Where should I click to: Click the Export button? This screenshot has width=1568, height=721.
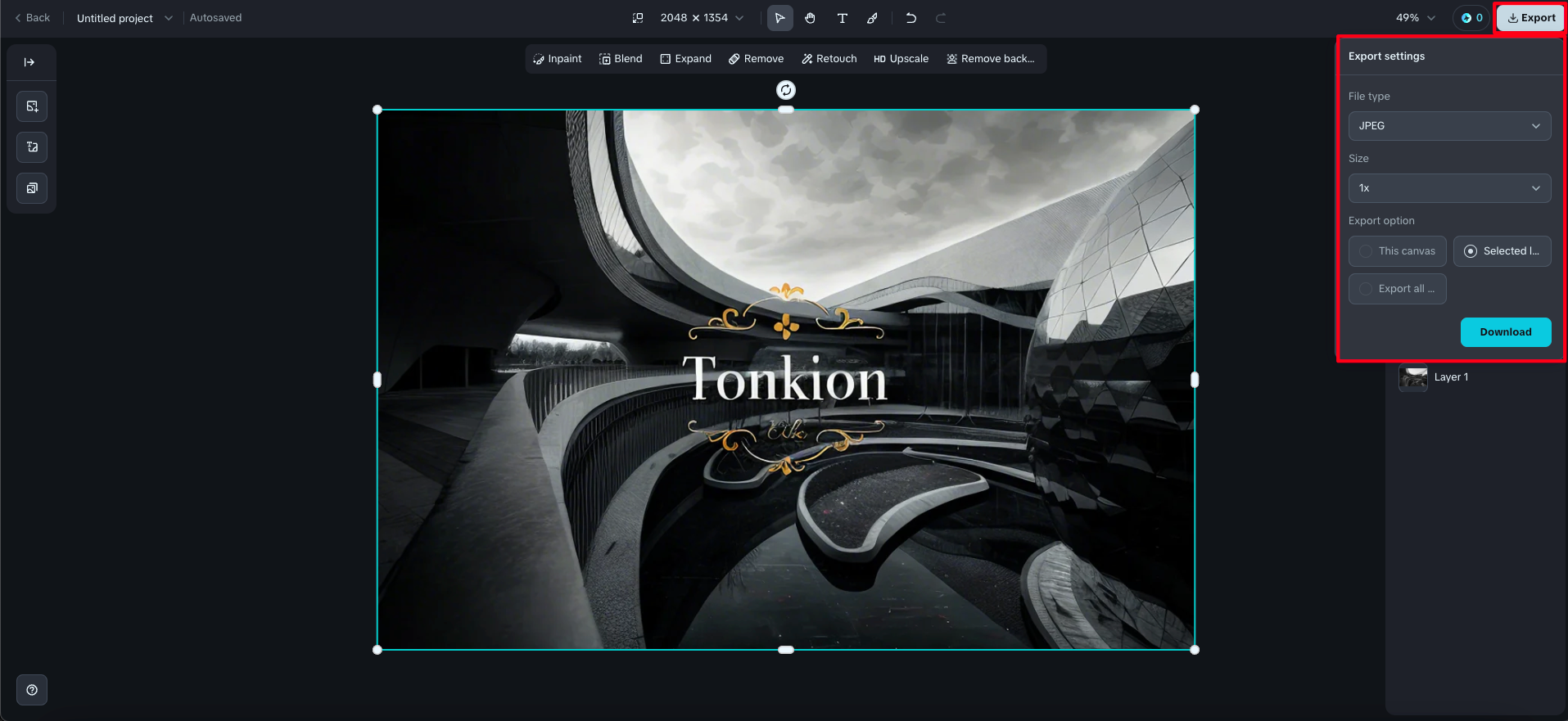[1531, 18]
